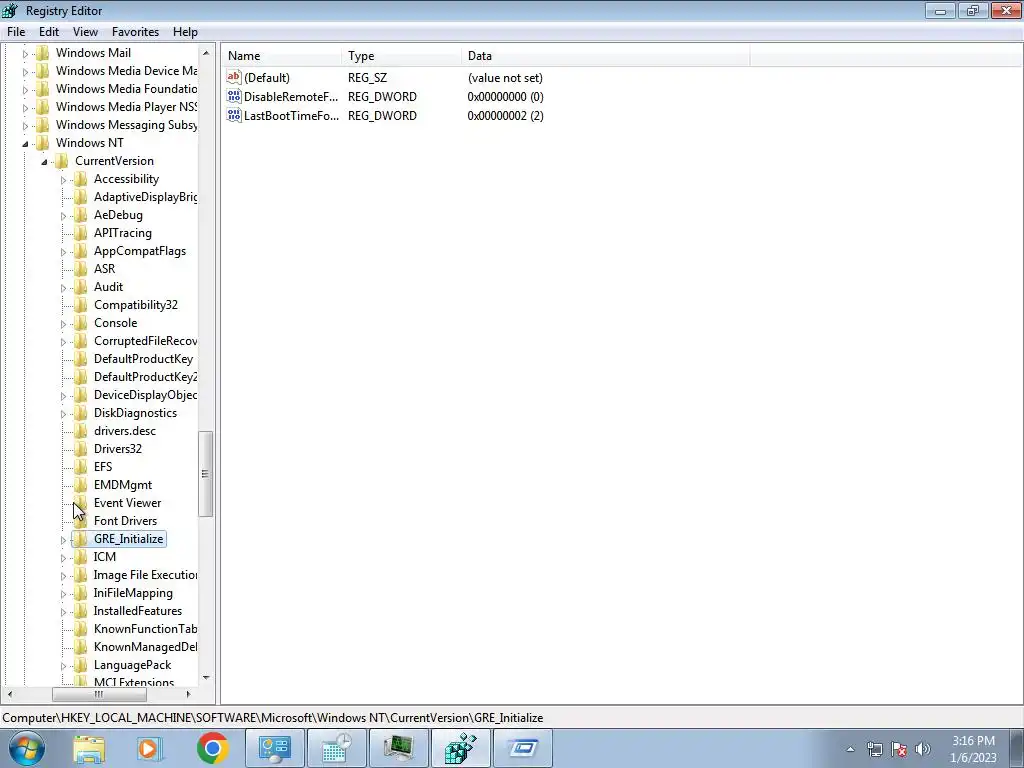The image size is (1024, 768).
Task: Click the drivers.desc folder icon
Action: tap(80, 430)
